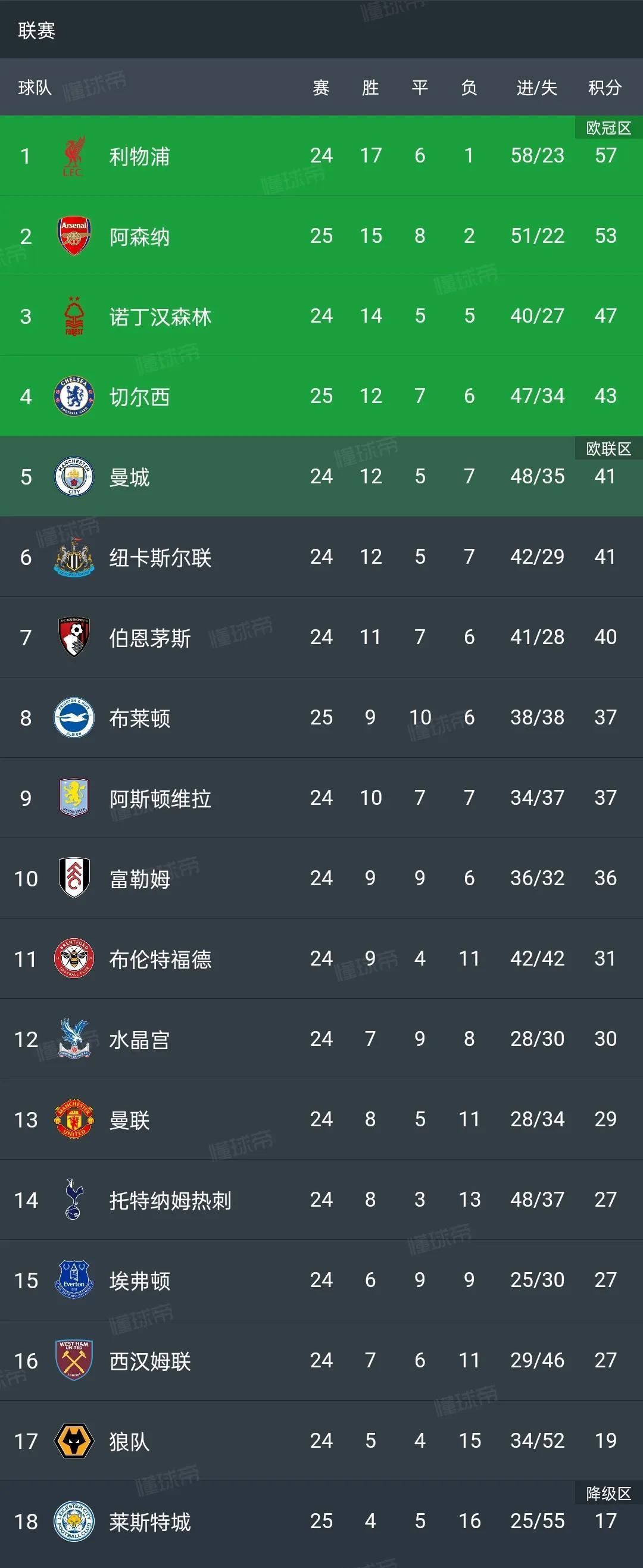The image size is (643, 1568).
Task: Tap the 降级区 zone label
Action: [x=608, y=1493]
